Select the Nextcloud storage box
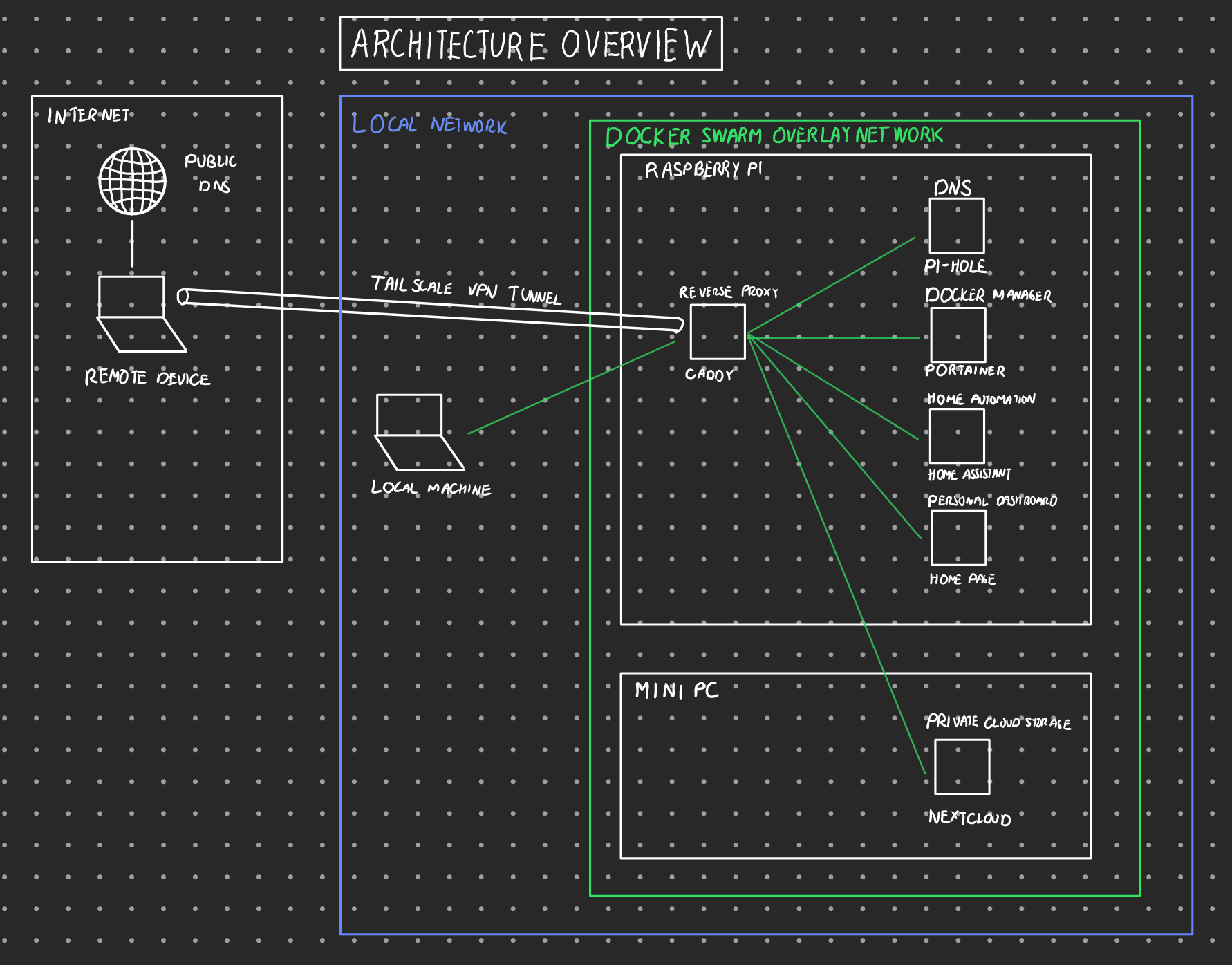The height and width of the screenshot is (965, 1232). tap(962, 767)
